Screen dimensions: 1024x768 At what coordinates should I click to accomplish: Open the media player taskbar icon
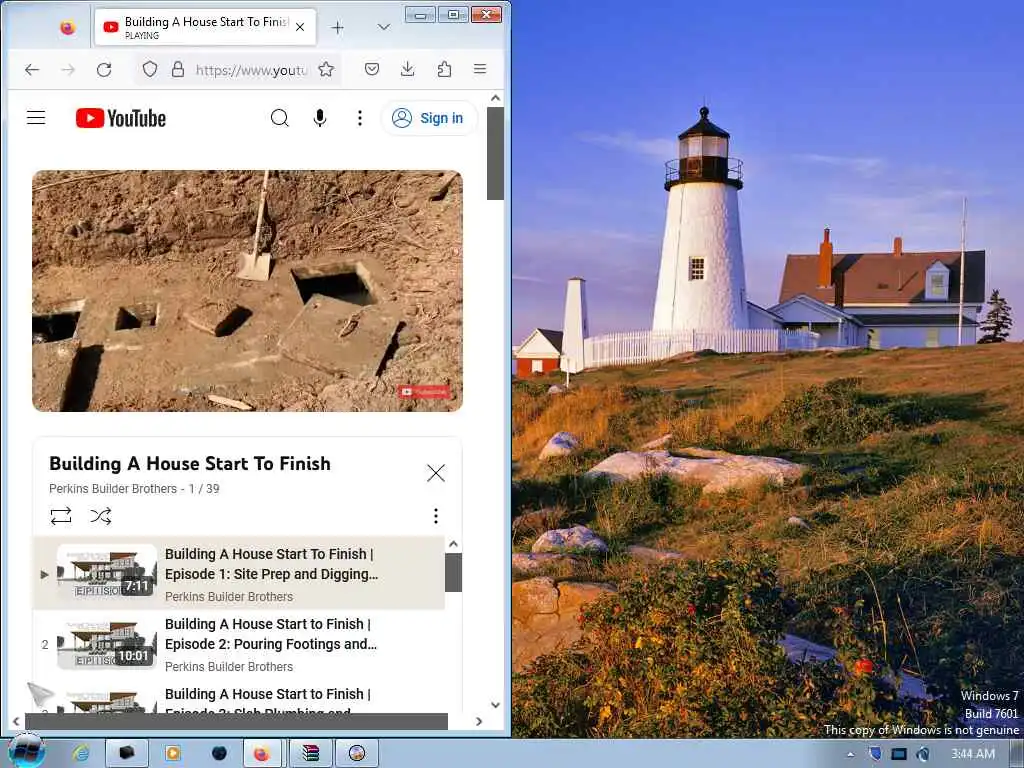pyautogui.click(x=172, y=753)
